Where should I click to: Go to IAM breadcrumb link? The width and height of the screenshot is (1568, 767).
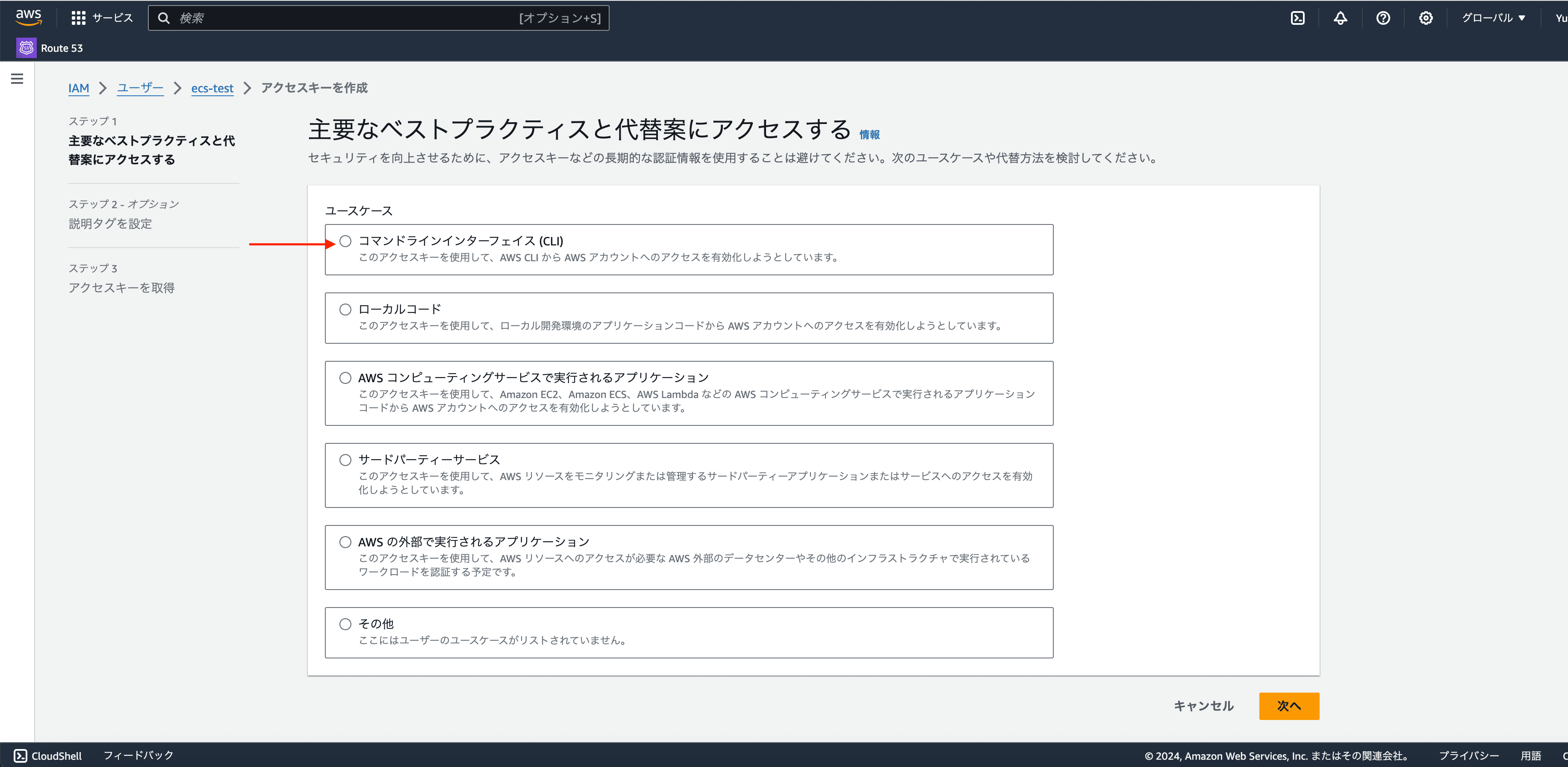point(79,88)
